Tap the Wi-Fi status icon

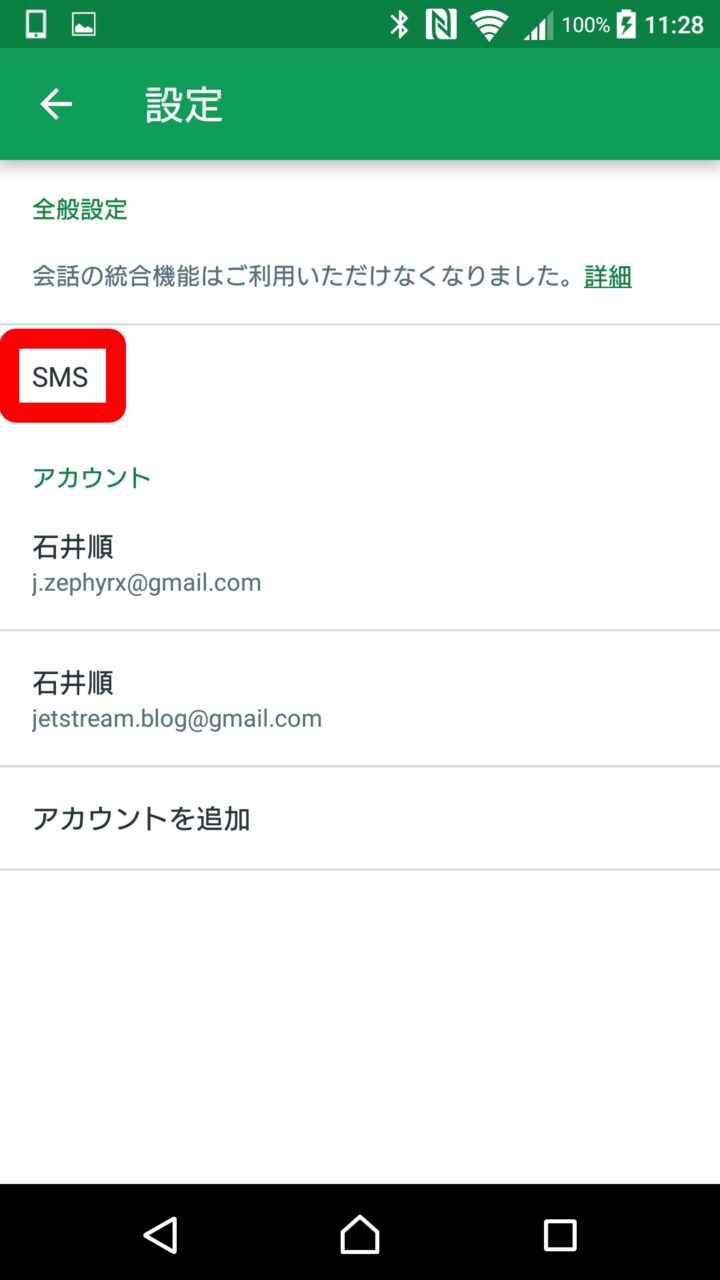pos(489,25)
